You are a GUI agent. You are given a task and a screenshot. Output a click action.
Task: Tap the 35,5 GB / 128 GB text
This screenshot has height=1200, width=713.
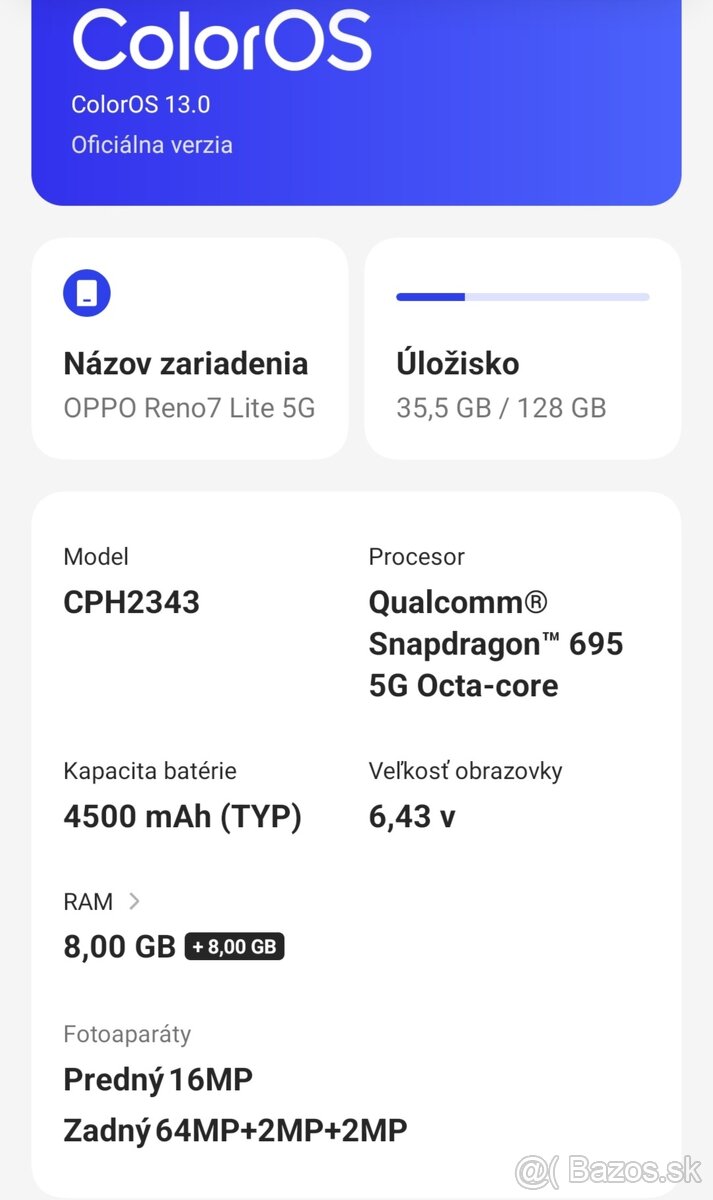click(501, 408)
